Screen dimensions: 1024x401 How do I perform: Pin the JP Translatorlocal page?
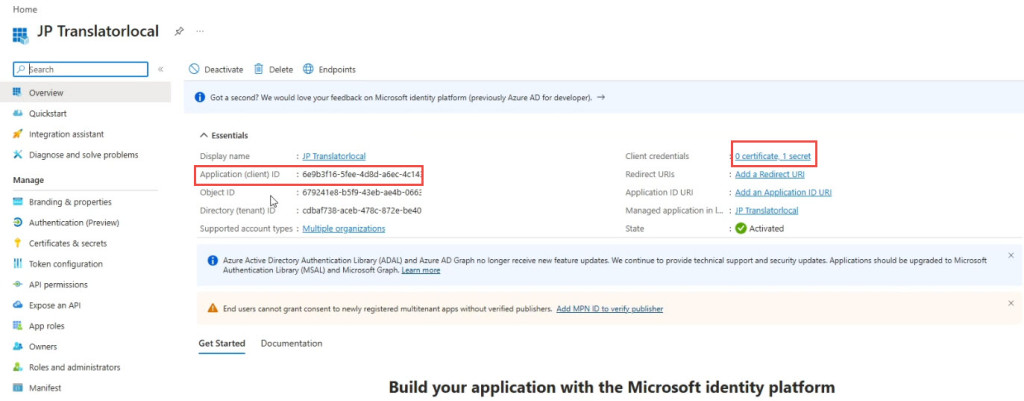coord(179,31)
